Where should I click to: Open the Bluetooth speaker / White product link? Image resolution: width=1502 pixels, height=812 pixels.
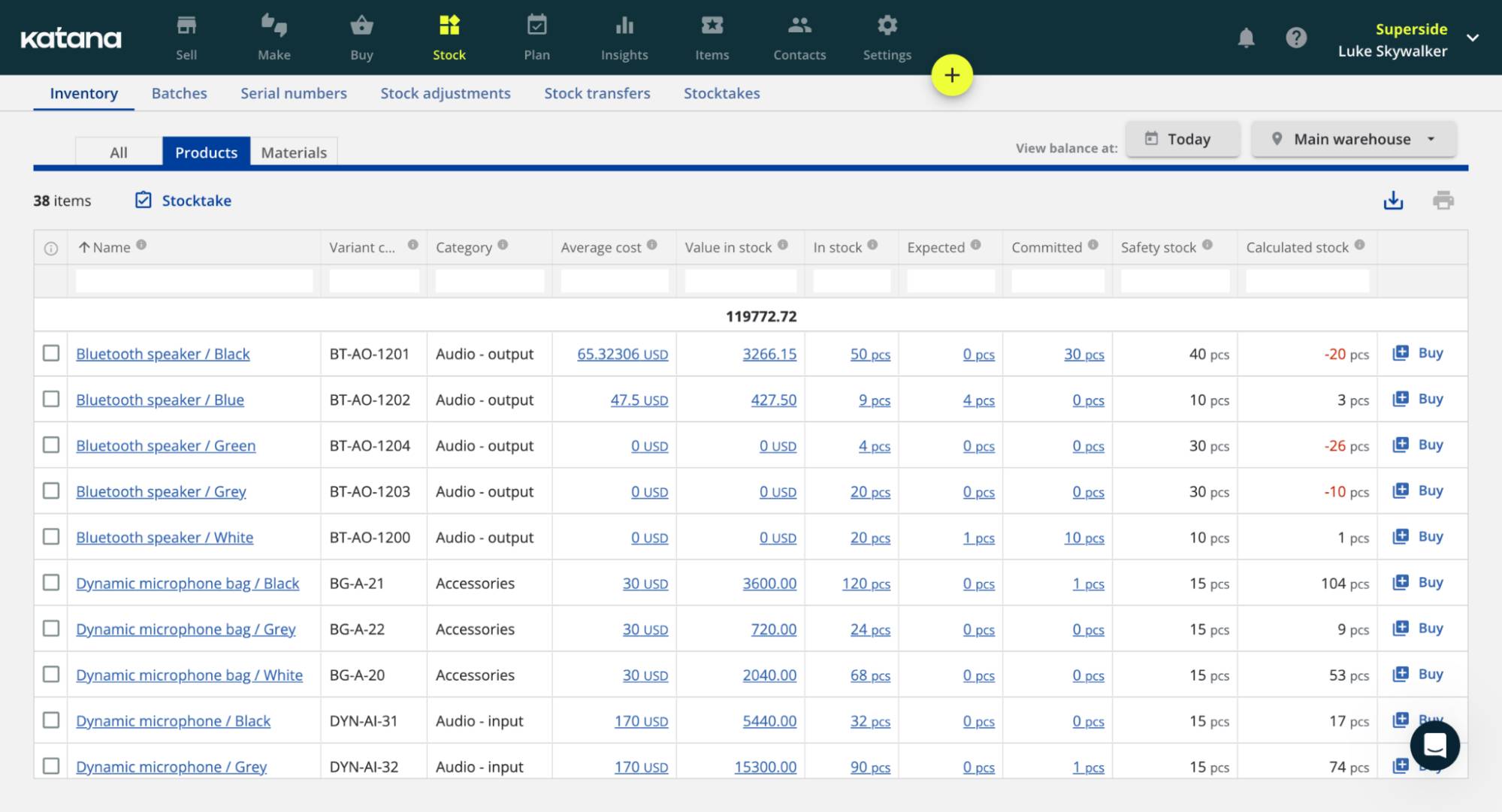165,537
